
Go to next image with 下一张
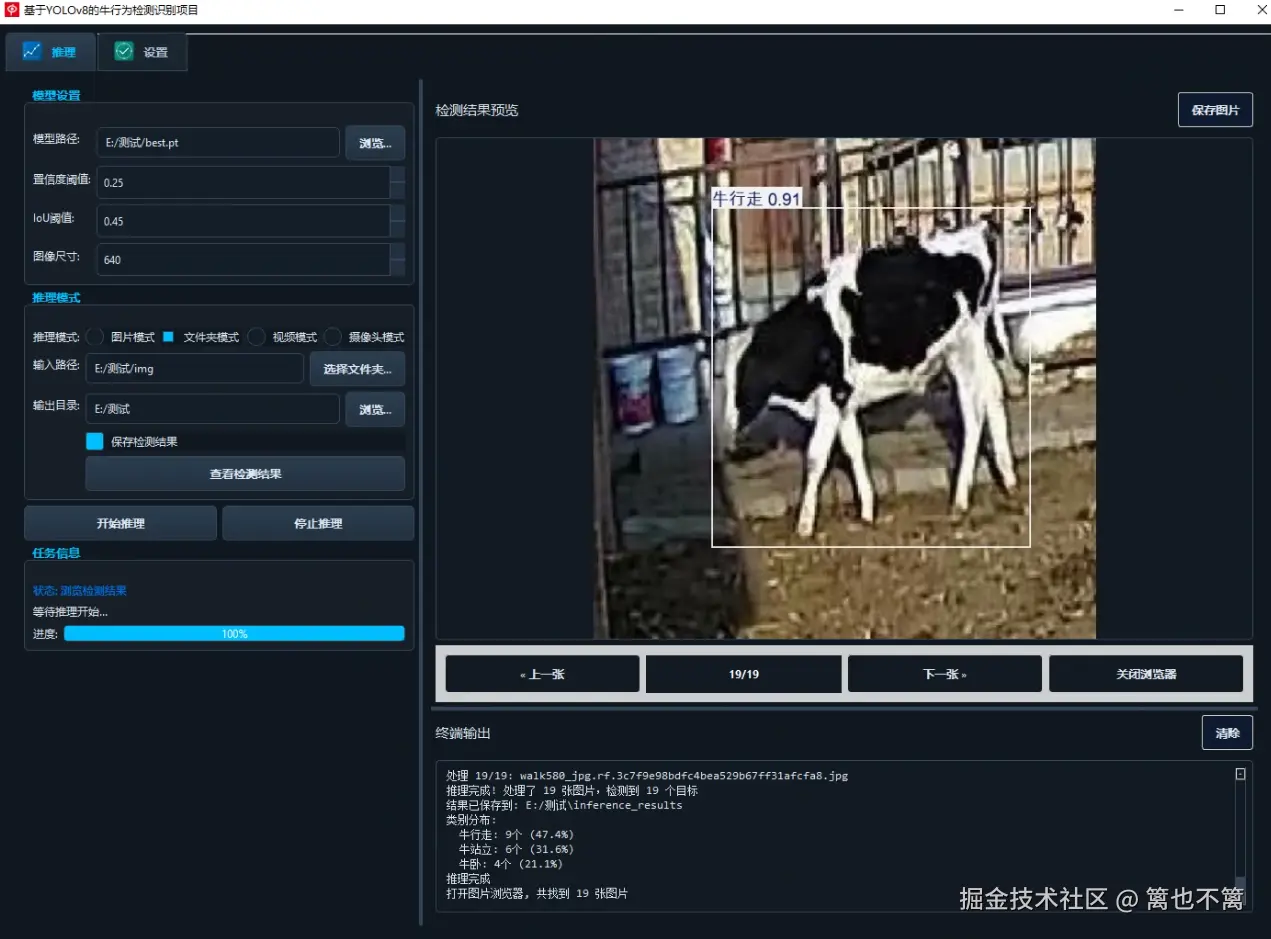click(x=944, y=674)
